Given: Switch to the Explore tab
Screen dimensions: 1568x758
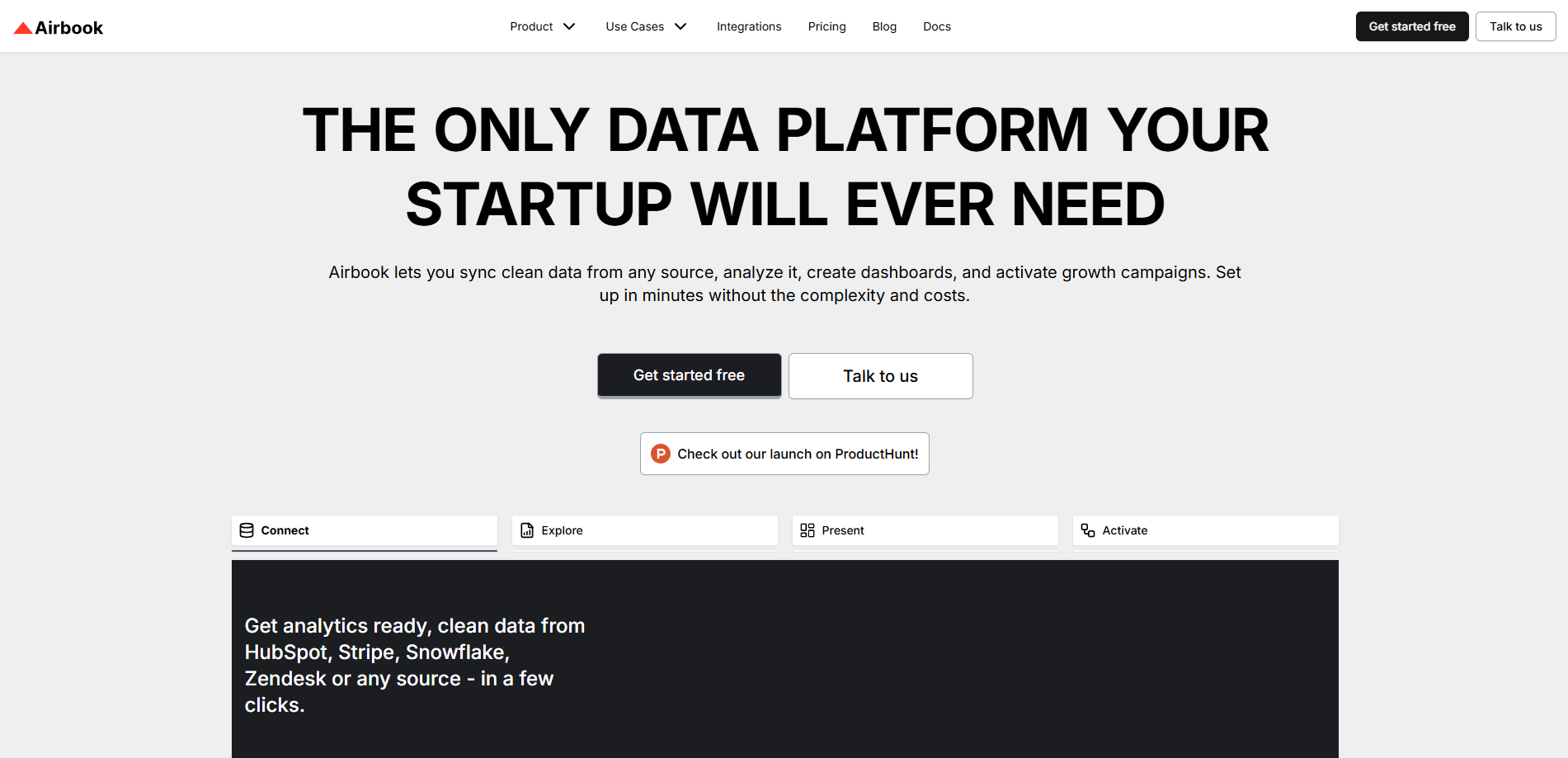Looking at the screenshot, I should (644, 530).
